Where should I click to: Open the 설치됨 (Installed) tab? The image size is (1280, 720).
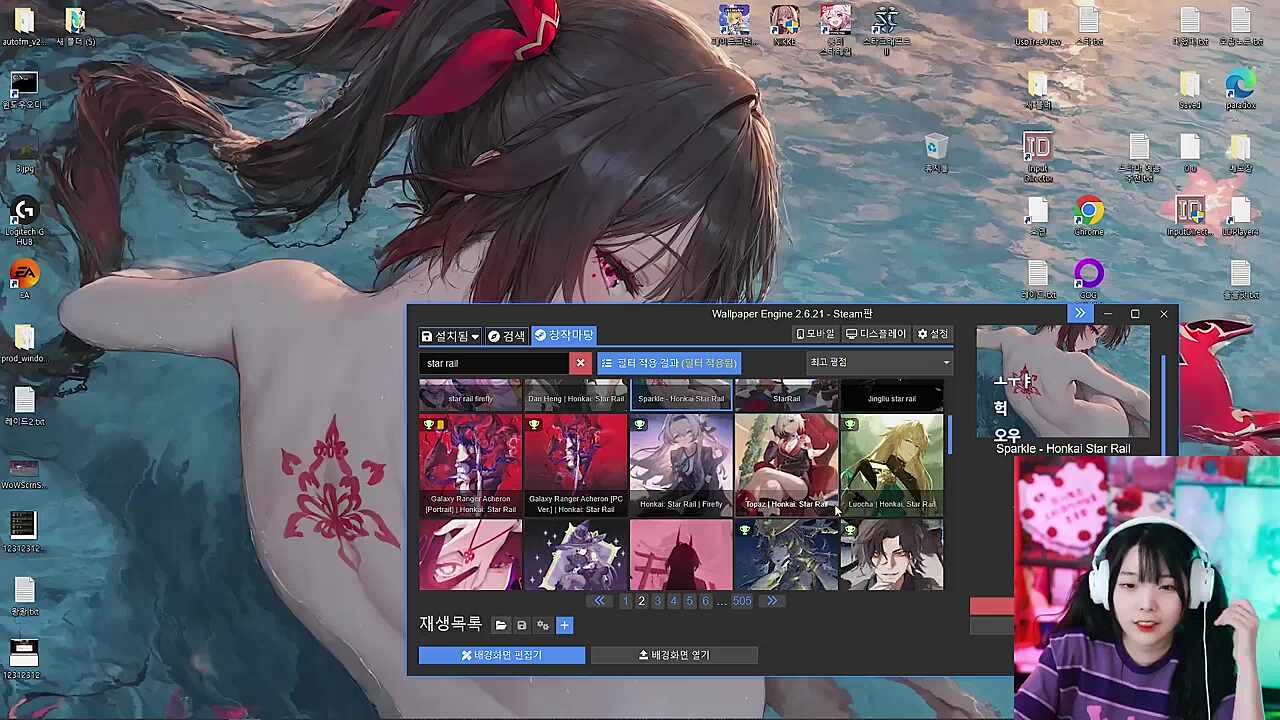click(x=450, y=336)
